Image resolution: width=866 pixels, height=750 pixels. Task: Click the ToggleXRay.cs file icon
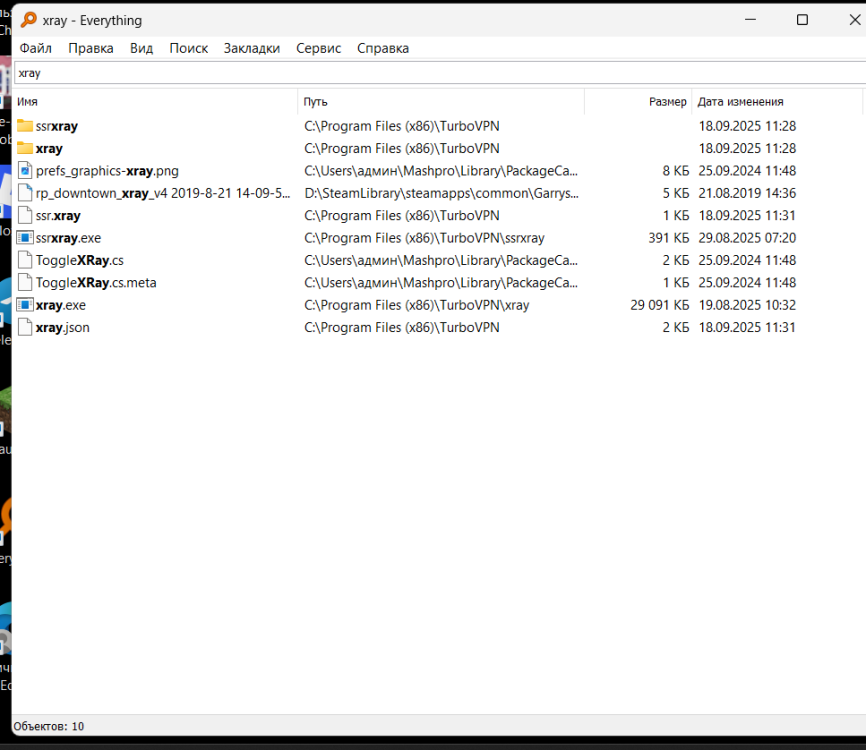click(25, 260)
